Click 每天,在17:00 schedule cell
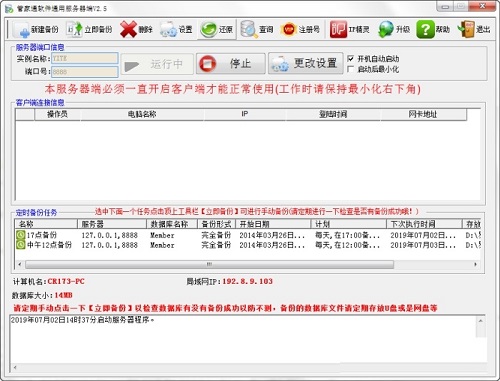The width and height of the screenshot is (500, 381). tap(347, 235)
